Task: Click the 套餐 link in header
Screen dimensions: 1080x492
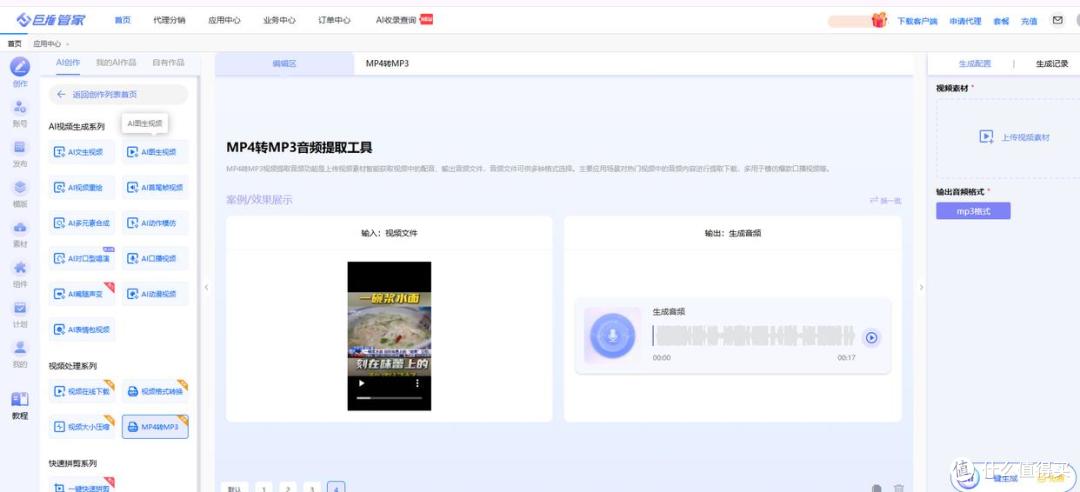Action: [1001, 21]
